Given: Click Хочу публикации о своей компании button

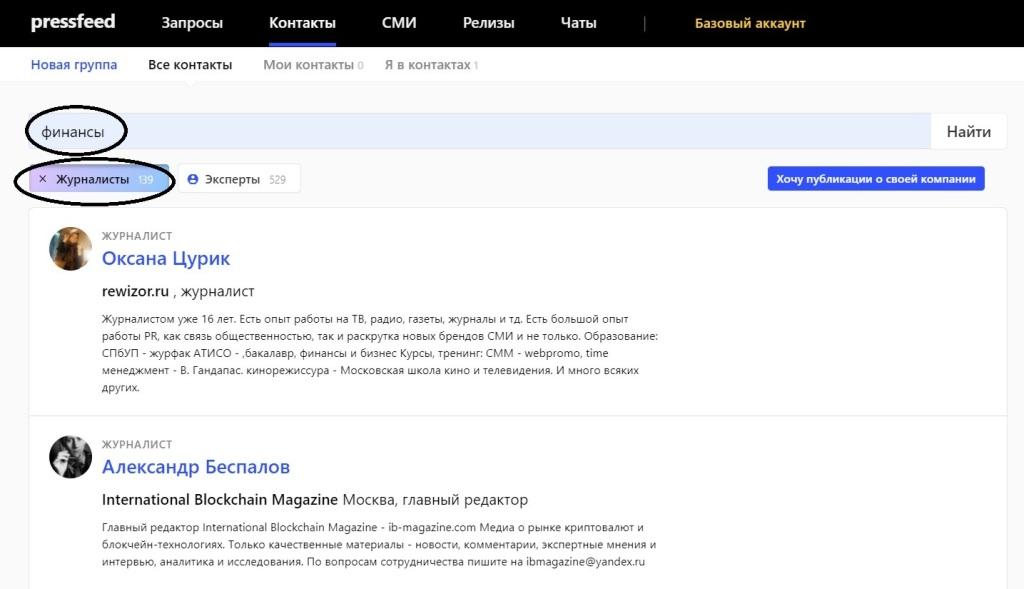Looking at the screenshot, I should coord(876,179).
